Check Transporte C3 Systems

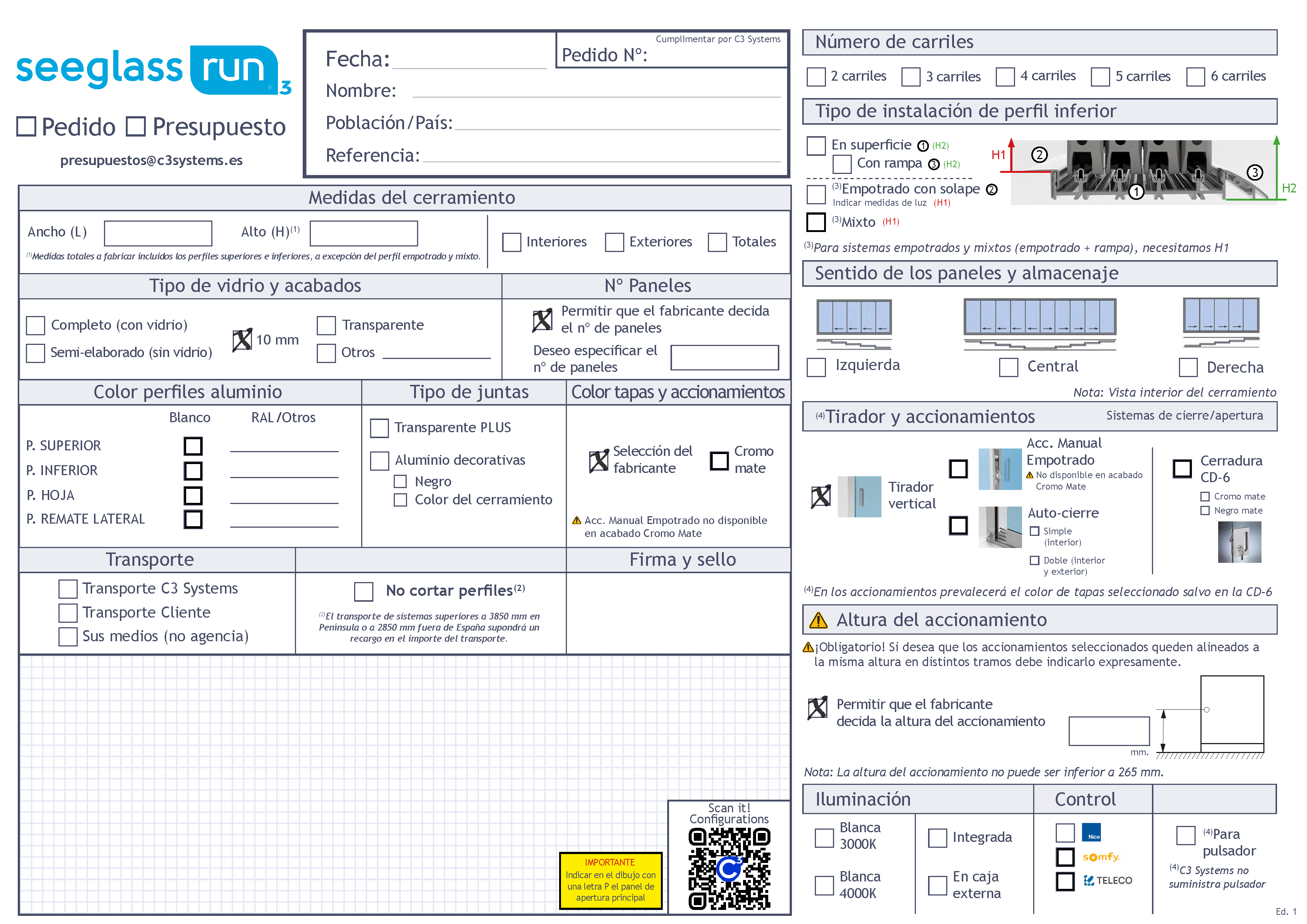click(68, 589)
